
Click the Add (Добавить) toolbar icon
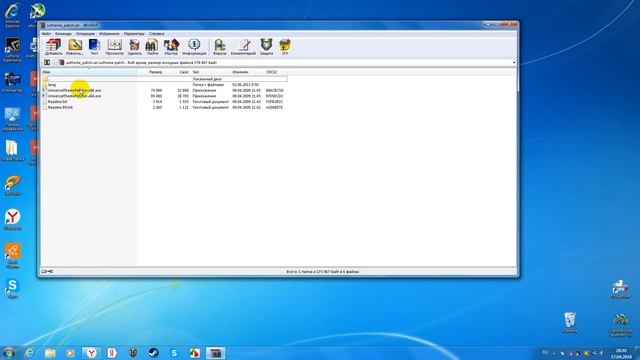point(53,47)
